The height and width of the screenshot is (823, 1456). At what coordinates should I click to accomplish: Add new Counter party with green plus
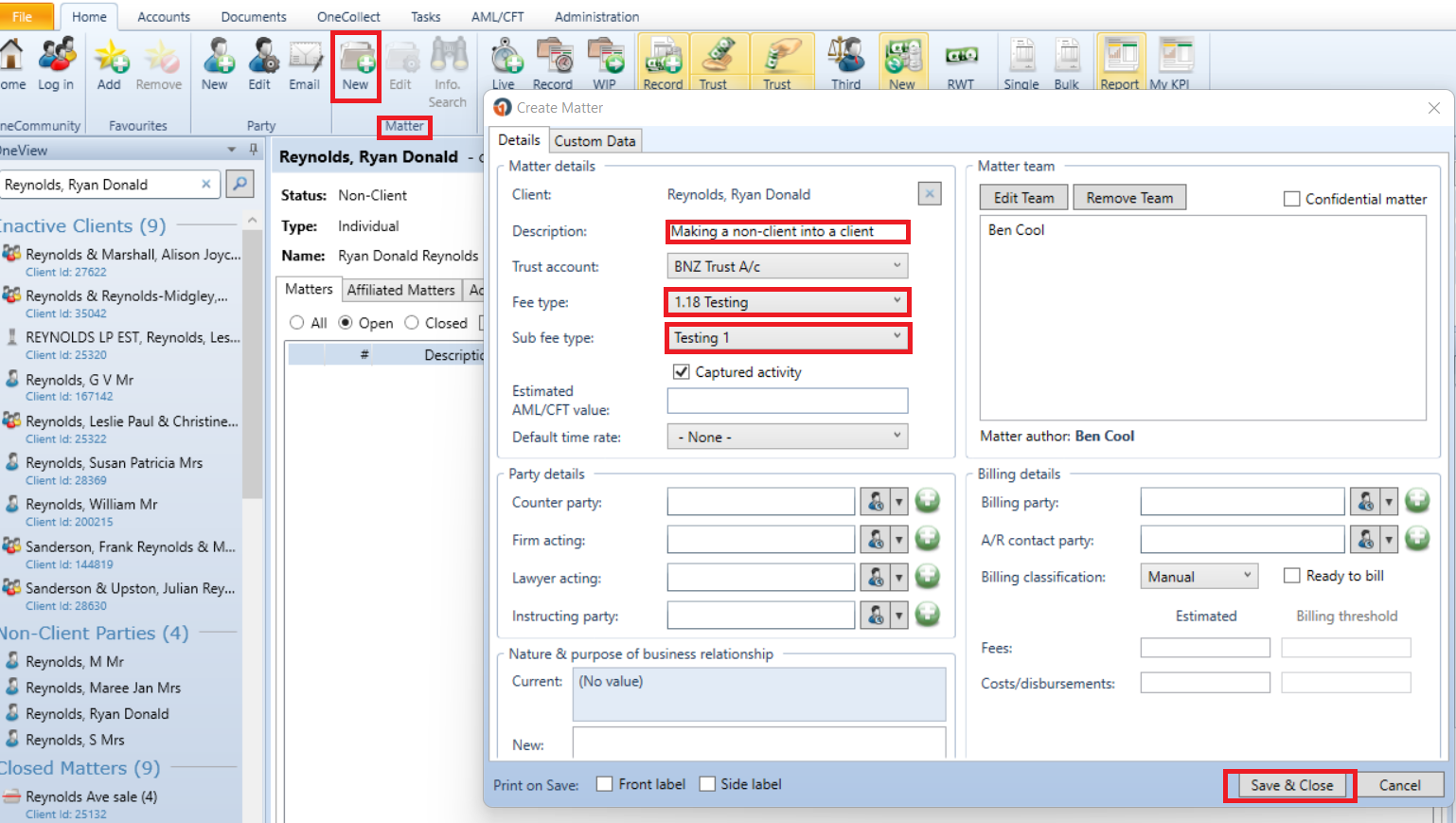[x=928, y=501]
